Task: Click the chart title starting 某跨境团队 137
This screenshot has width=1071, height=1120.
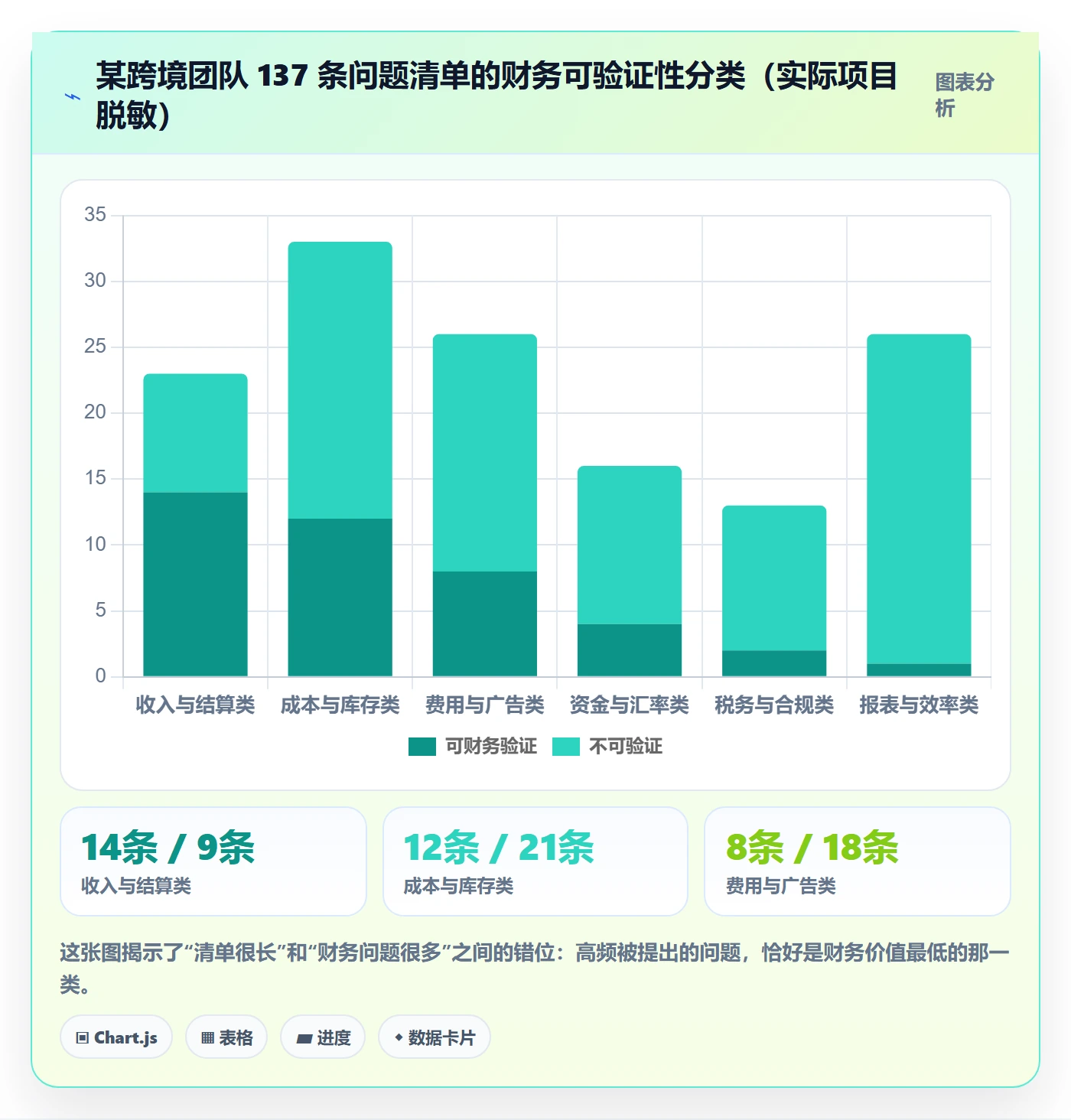Action: (x=496, y=95)
